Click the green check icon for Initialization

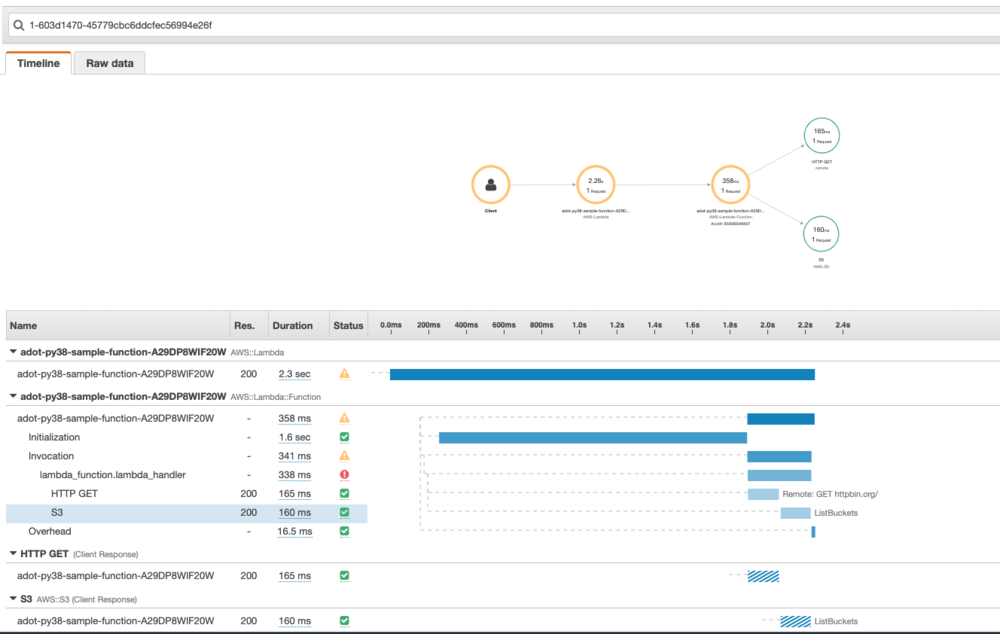point(344,437)
